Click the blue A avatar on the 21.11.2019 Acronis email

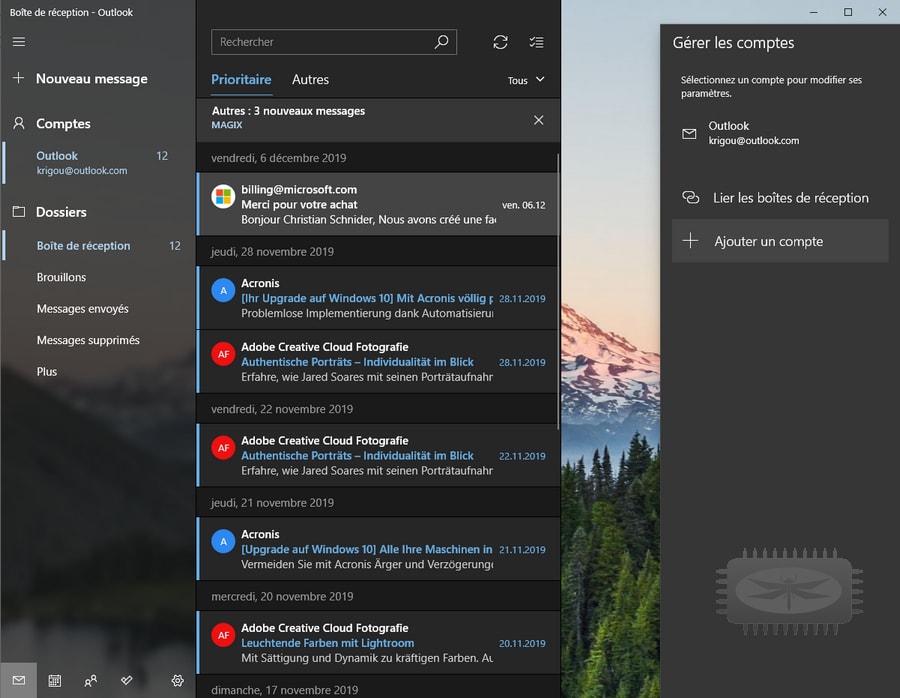pyautogui.click(x=223, y=541)
